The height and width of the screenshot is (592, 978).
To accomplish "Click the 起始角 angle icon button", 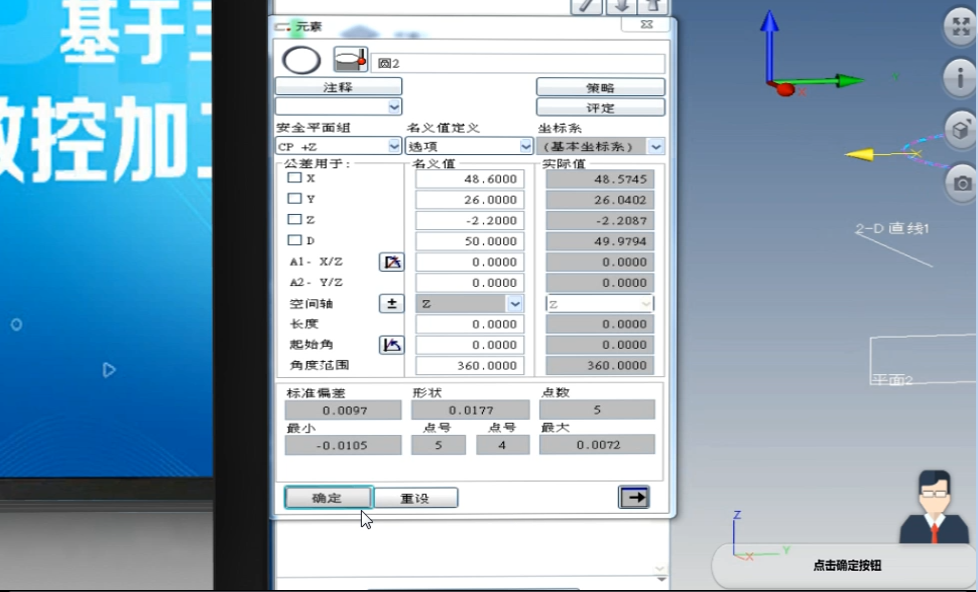I will 391,345.
